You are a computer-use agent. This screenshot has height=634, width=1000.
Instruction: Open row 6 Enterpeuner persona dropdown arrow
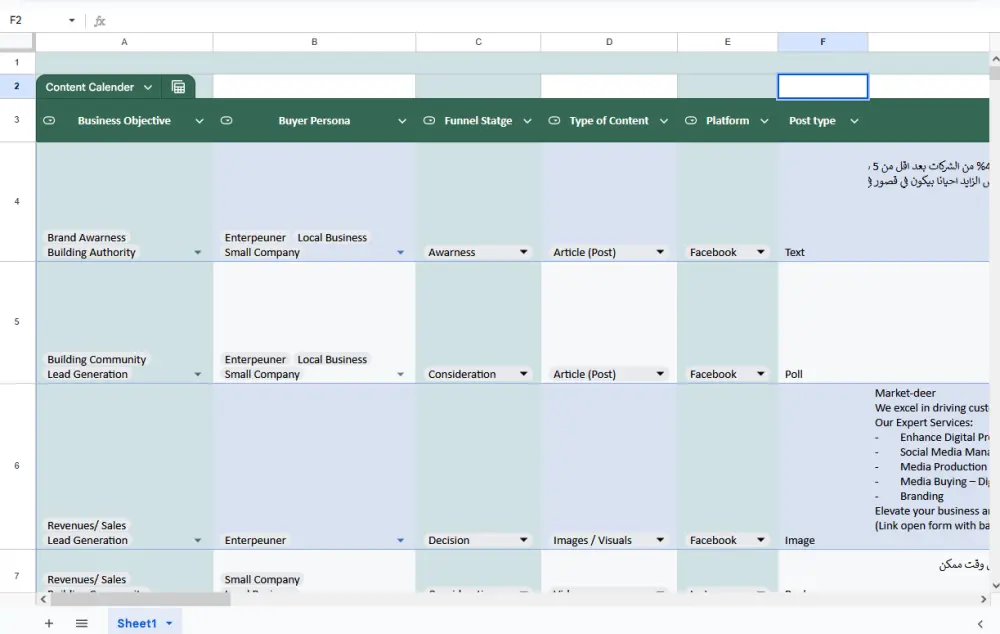tap(401, 540)
